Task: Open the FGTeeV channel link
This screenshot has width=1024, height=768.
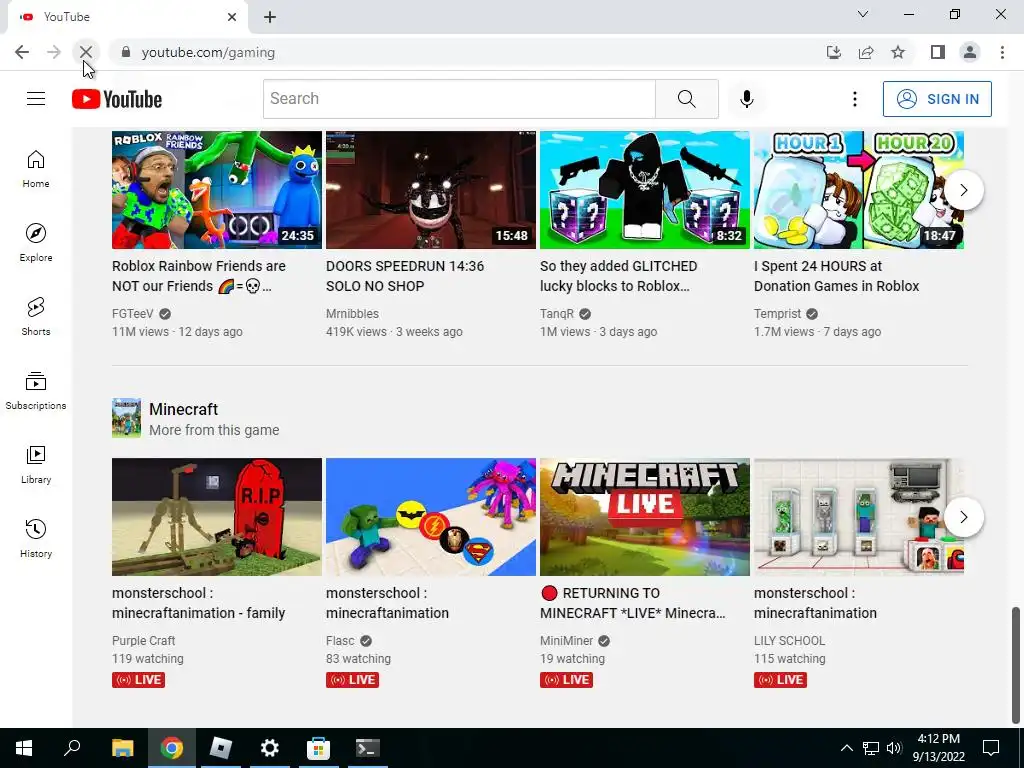Action: [133, 313]
